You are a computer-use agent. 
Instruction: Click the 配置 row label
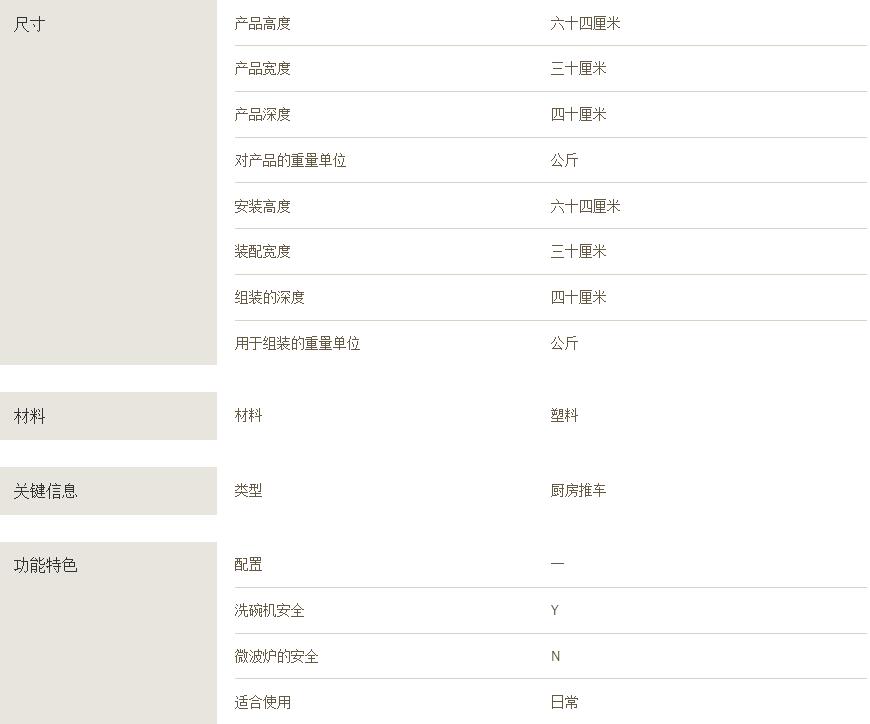pos(248,565)
